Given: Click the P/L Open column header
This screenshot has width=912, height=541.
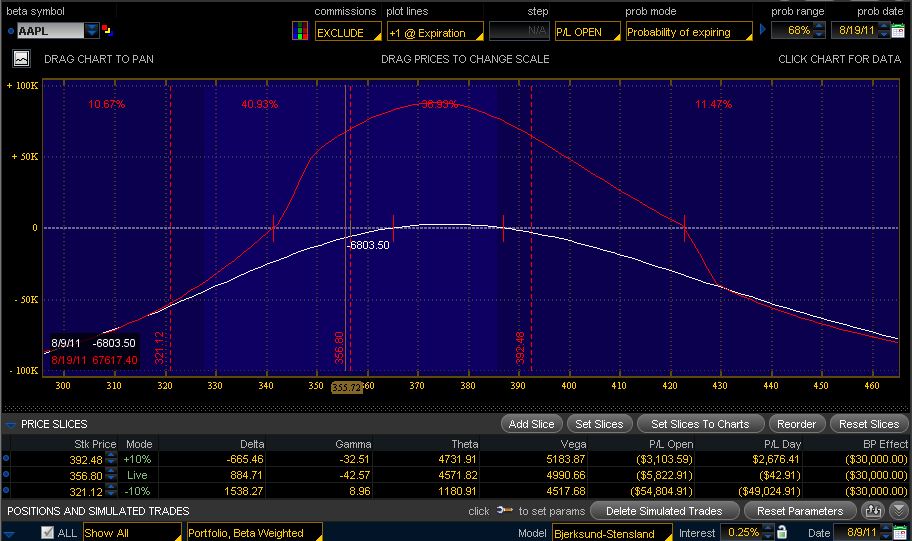Looking at the screenshot, I should coord(671,444).
